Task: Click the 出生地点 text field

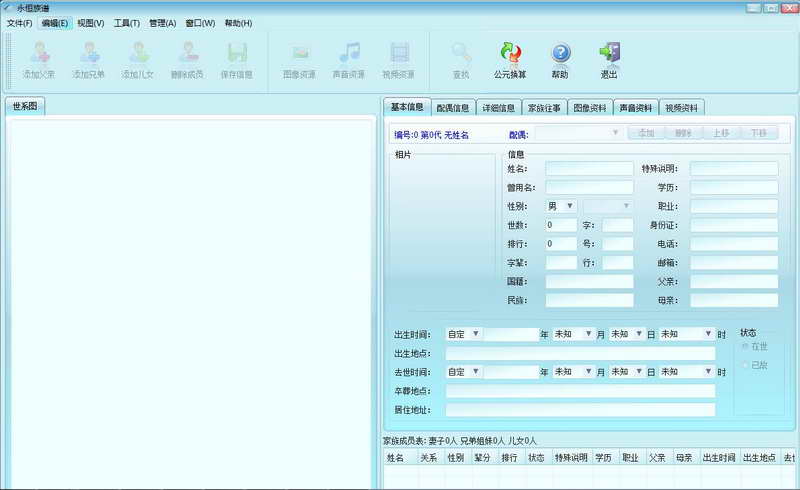Action: coord(580,353)
